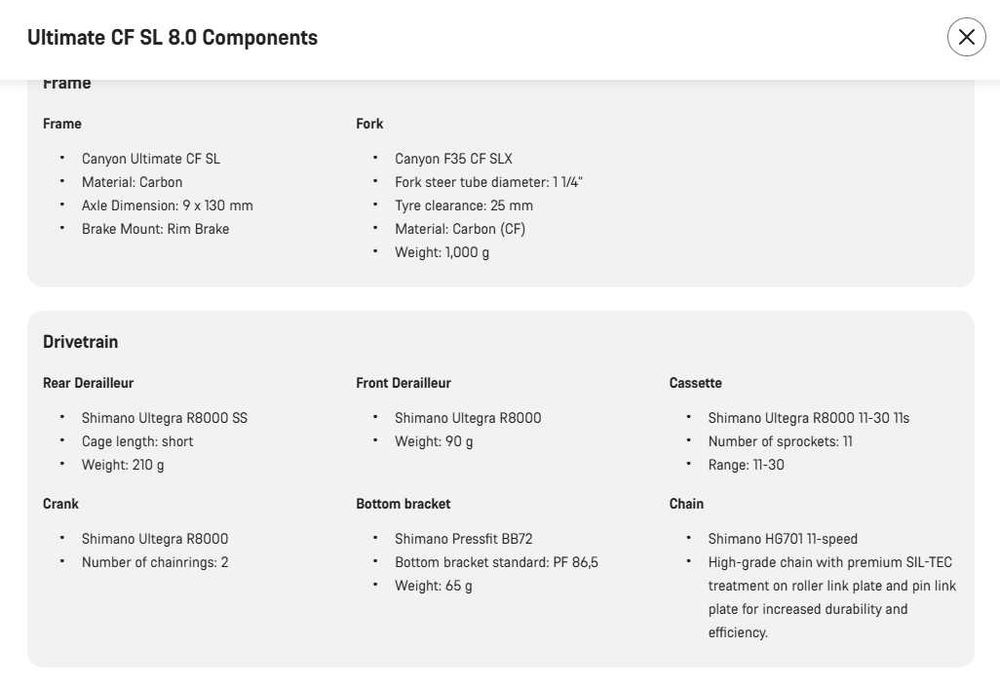Image resolution: width=1000 pixels, height=680 pixels.
Task: Click the Fork subheading
Action: 369,124
